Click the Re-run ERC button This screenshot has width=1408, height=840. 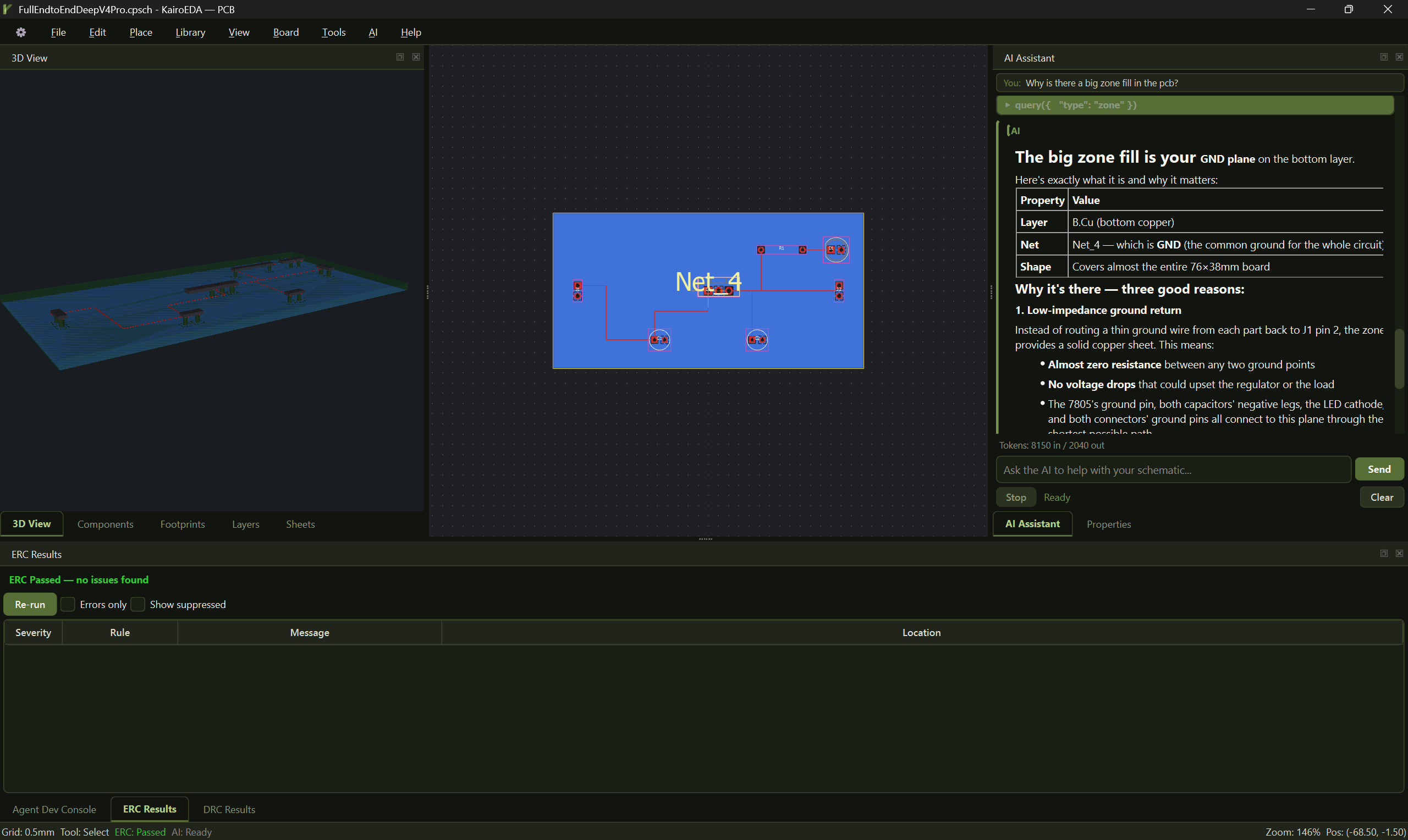(x=30, y=604)
